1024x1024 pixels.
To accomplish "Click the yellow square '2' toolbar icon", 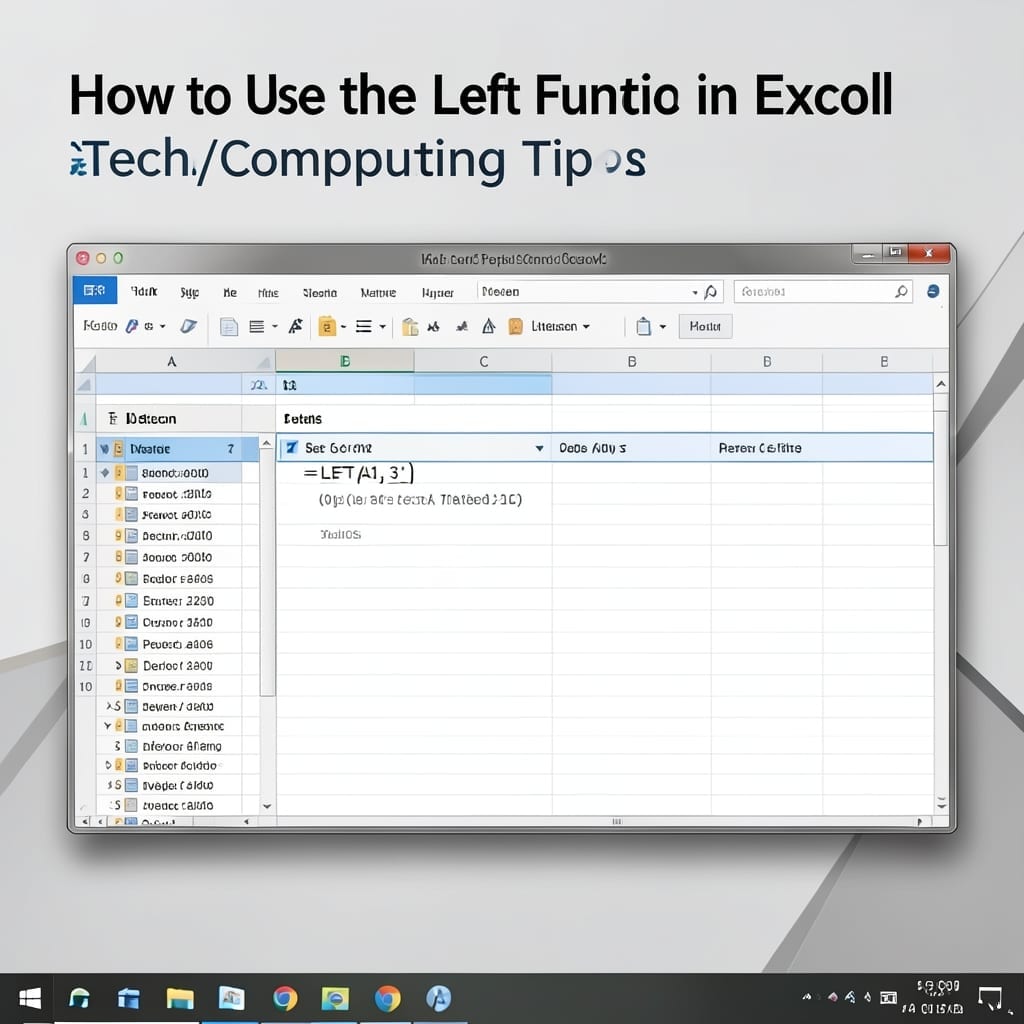I will pos(327,326).
